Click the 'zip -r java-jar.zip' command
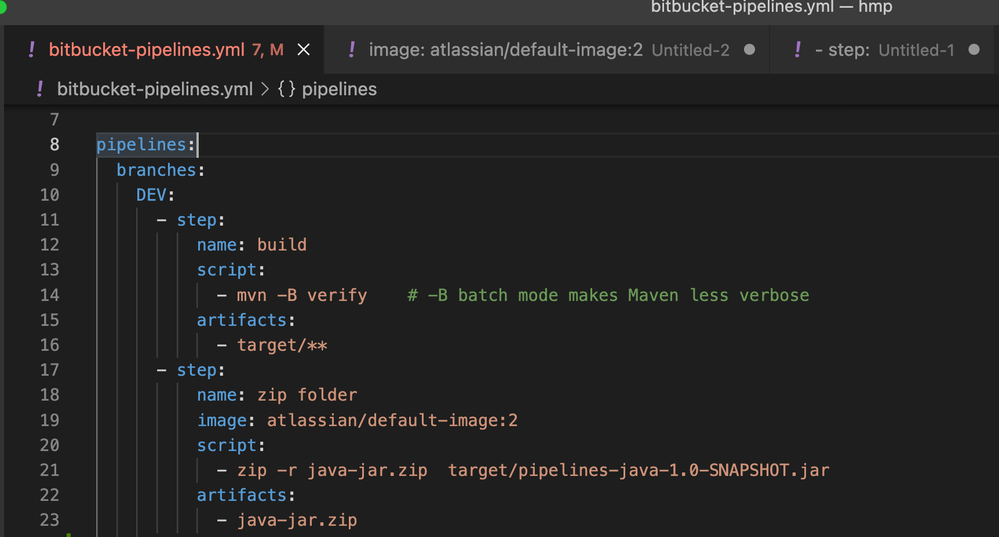Screen dimensions: 999x537 [x=332, y=470]
